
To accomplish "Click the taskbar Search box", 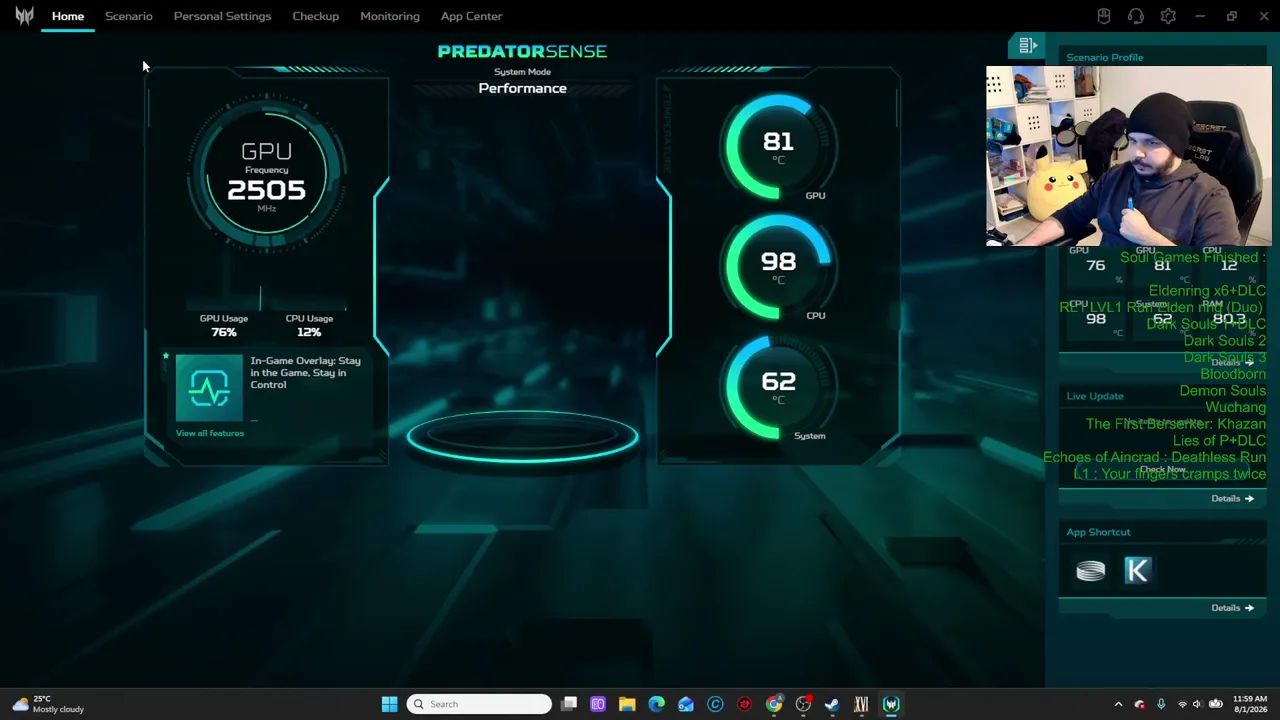I will [x=479, y=704].
